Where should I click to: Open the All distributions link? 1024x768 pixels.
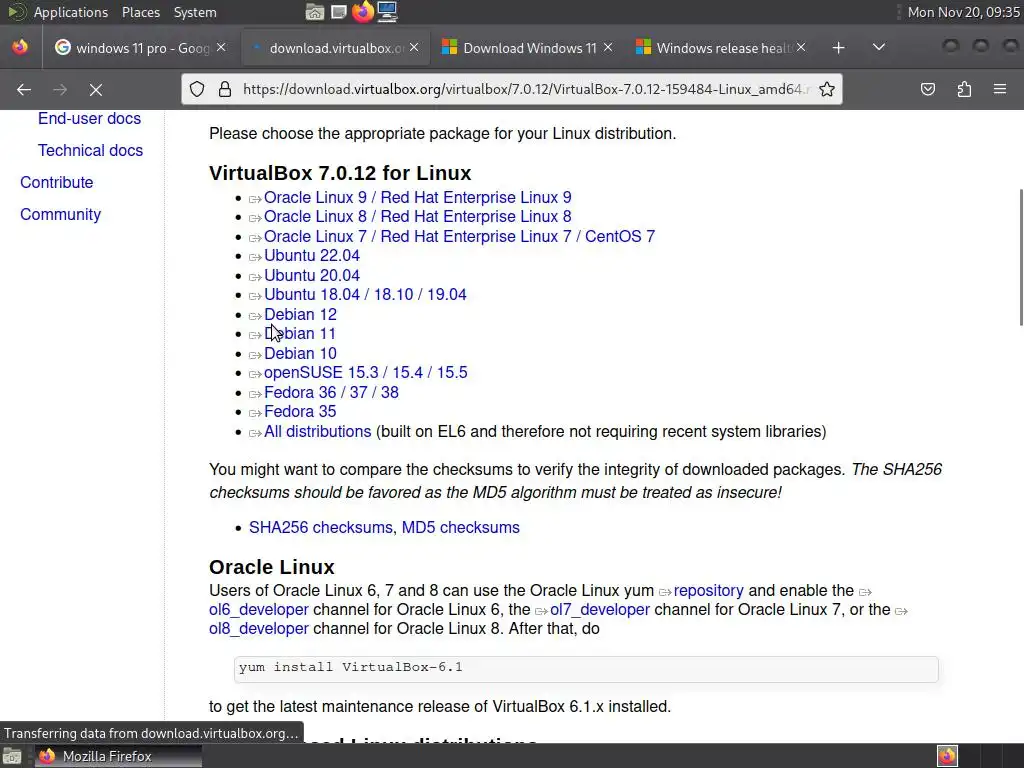[317, 432]
